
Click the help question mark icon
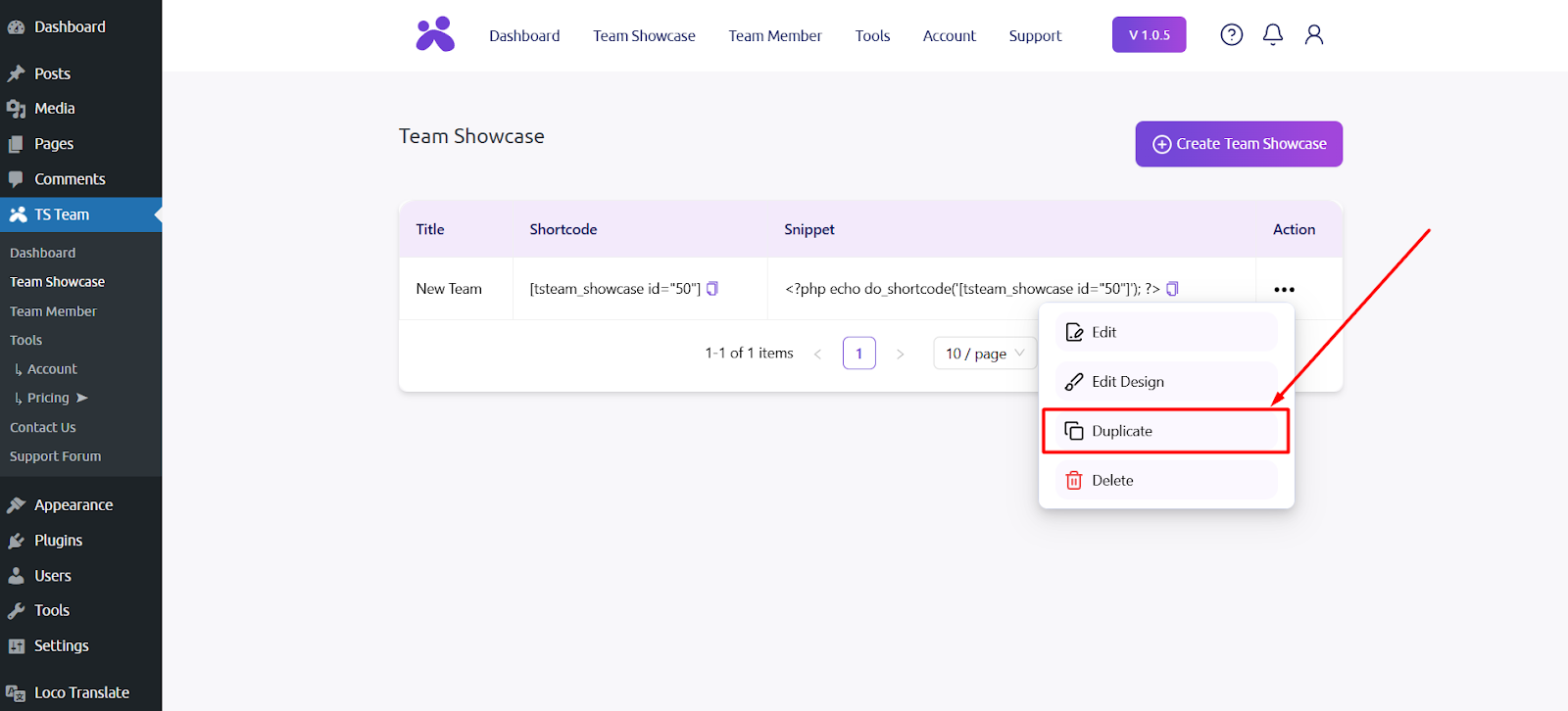[x=1231, y=35]
